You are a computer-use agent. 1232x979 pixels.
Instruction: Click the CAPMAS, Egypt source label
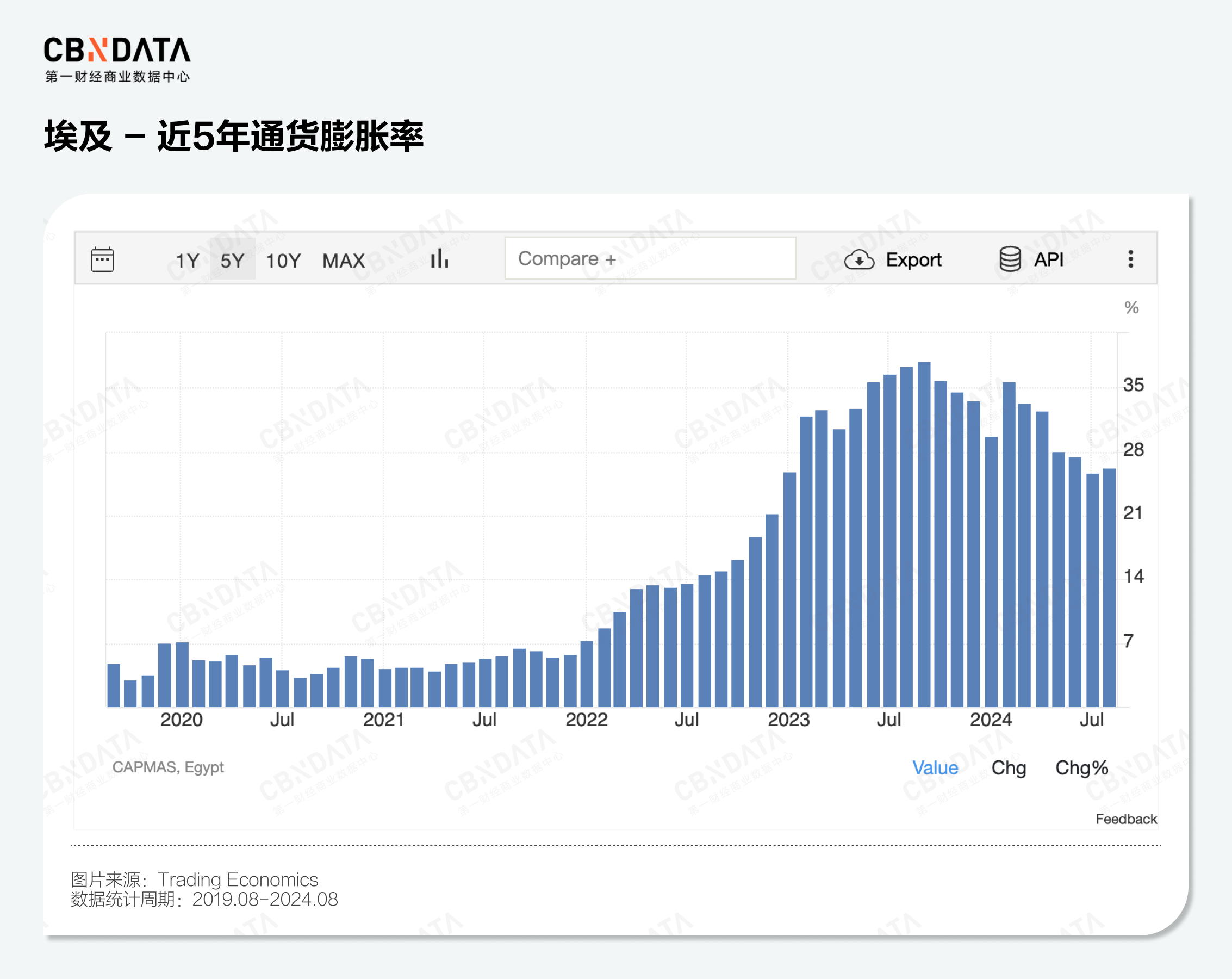click(168, 767)
